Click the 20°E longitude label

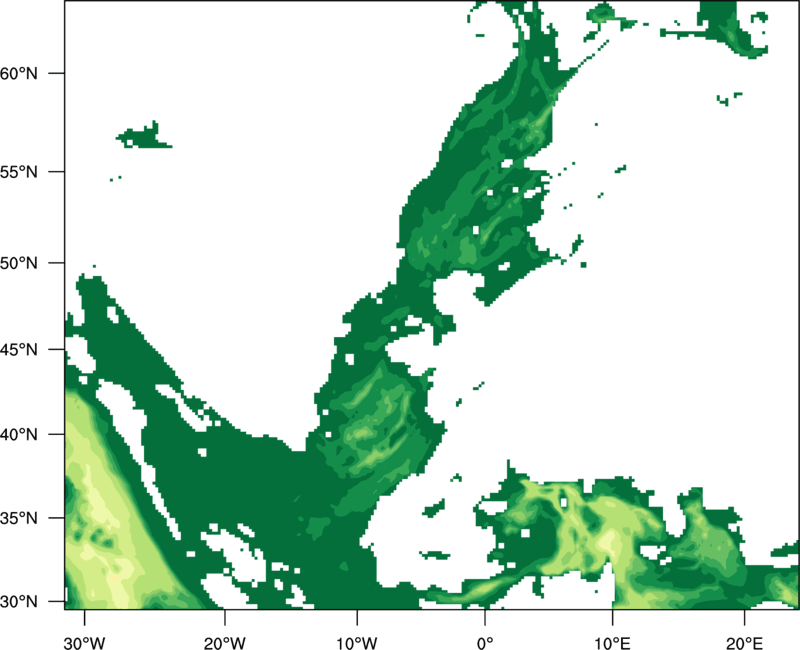(744, 643)
